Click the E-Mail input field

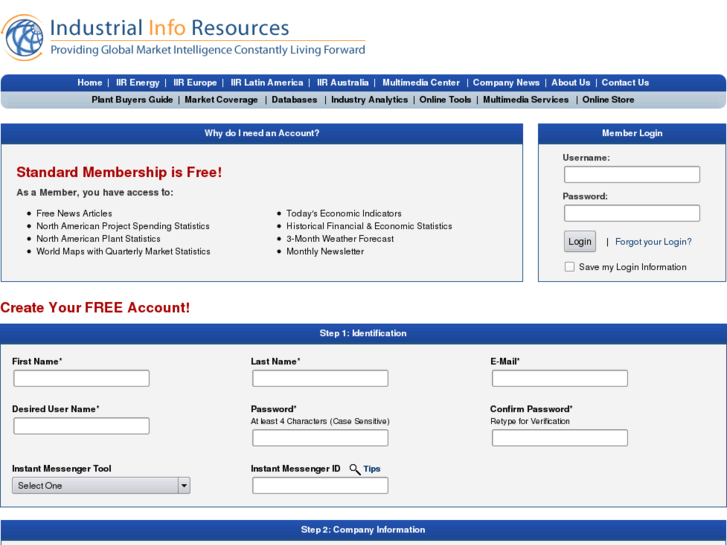[x=560, y=378]
